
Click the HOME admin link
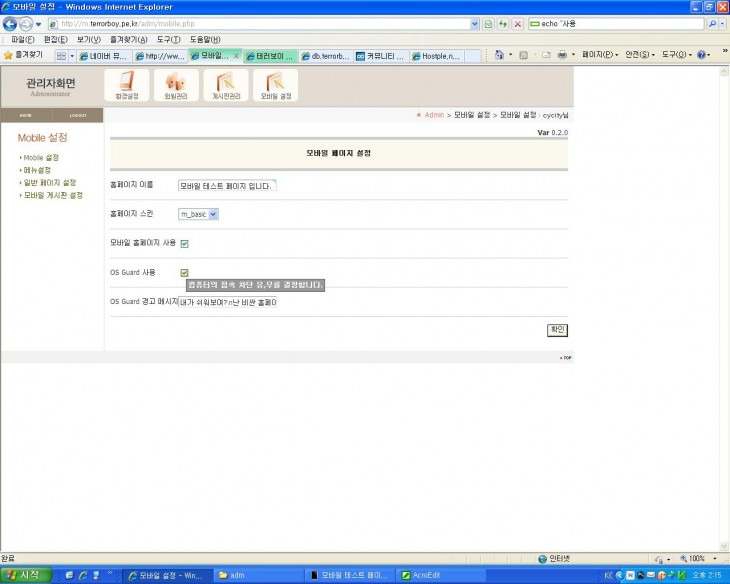pyautogui.click(x=26, y=115)
